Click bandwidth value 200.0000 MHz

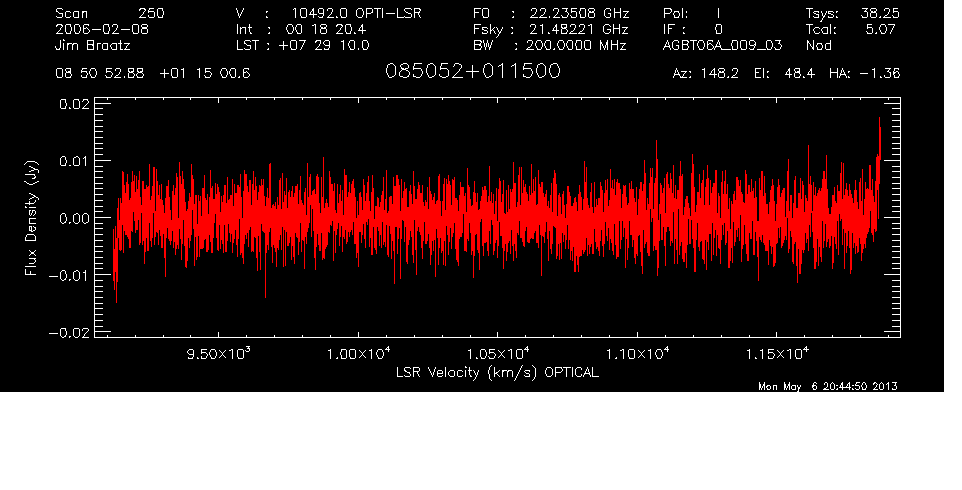click(575, 45)
